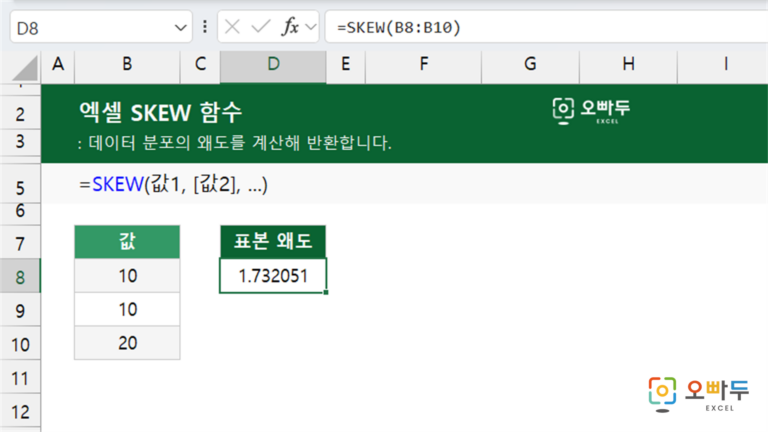The height and width of the screenshot is (432, 768).
Task: Select cell B9 containing 10
Action: 127,310
